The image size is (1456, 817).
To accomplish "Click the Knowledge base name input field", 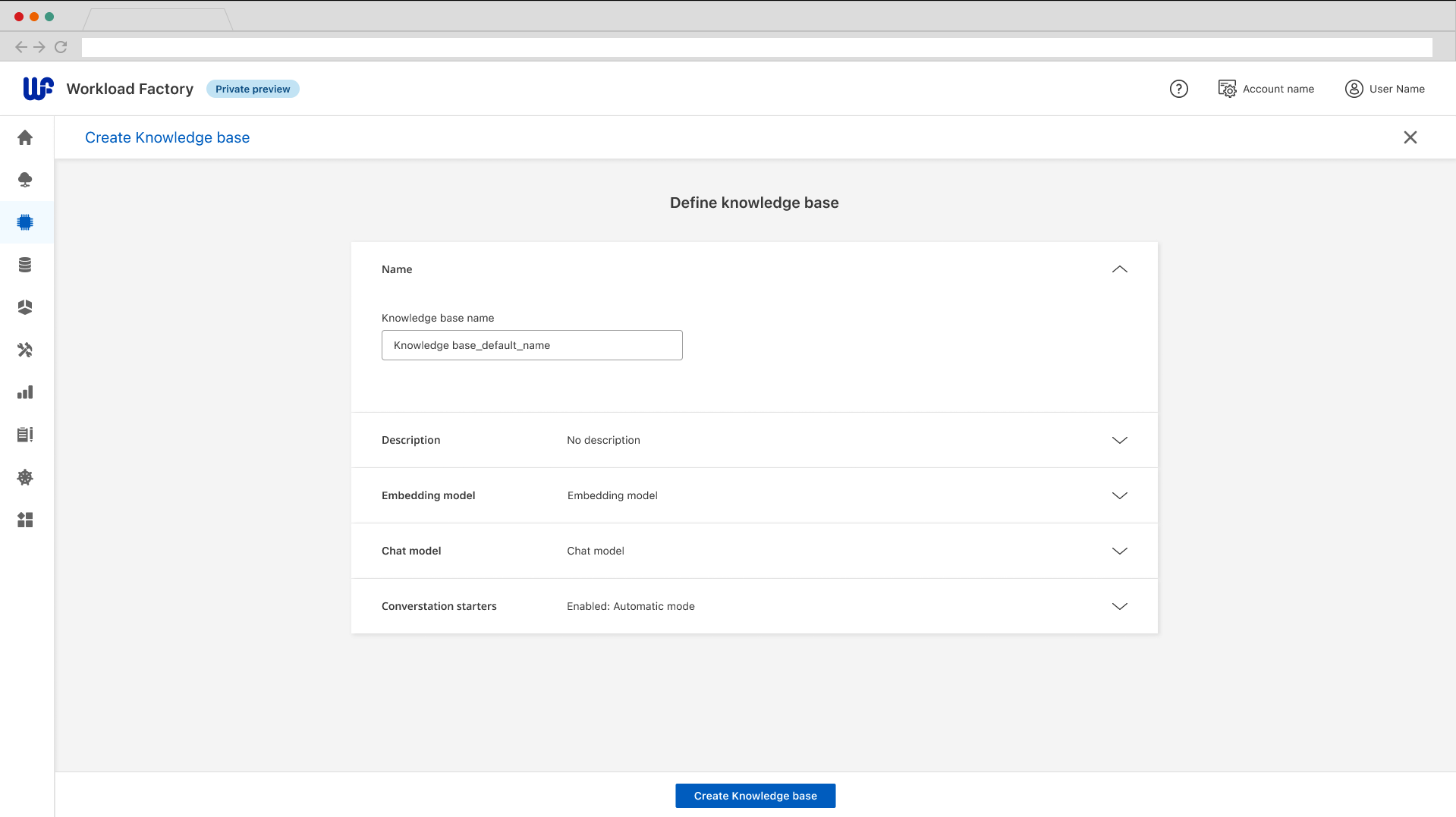I will 531,345.
